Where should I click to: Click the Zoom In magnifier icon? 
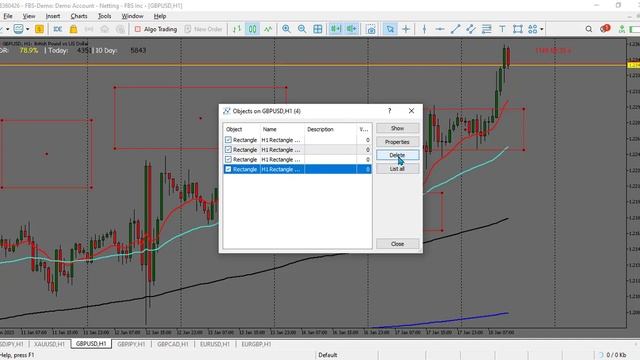click(286, 29)
